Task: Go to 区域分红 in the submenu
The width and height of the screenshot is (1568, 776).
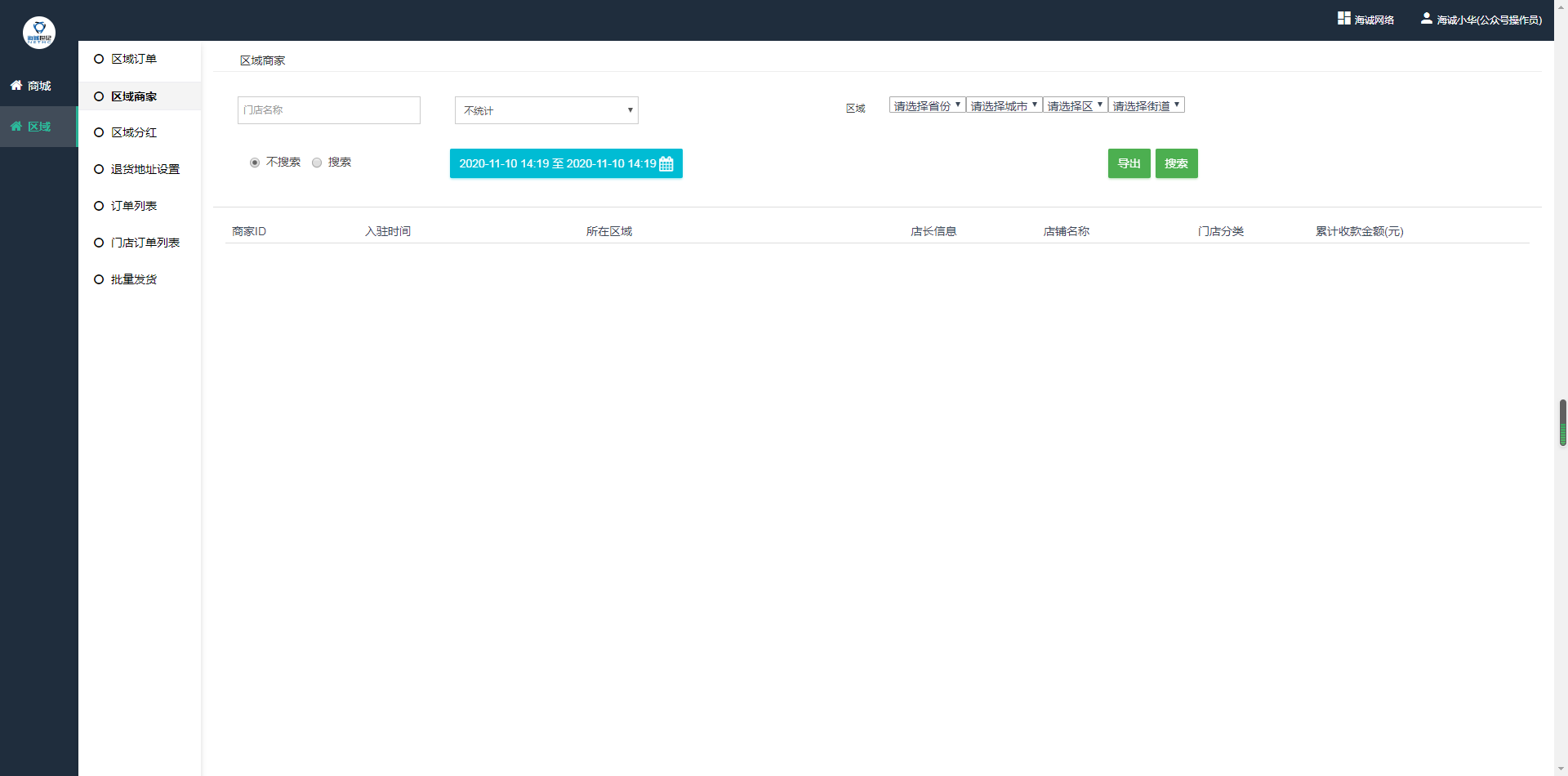Action: [x=134, y=132]
